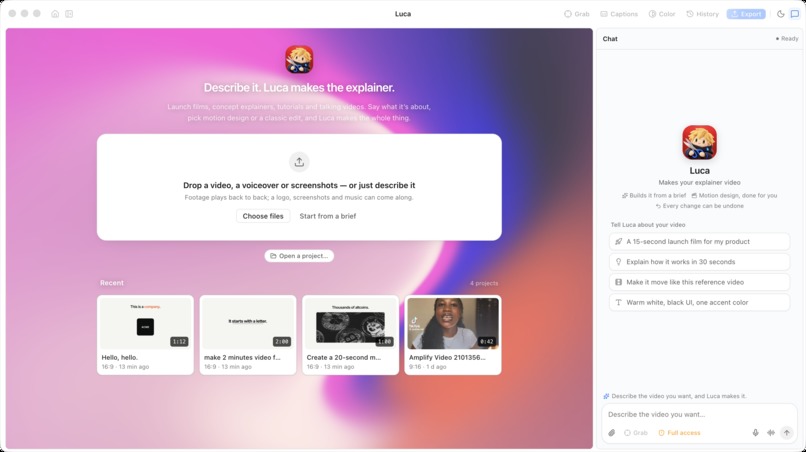Click the 2:00 duration badge on second project

tap(282, 341)
